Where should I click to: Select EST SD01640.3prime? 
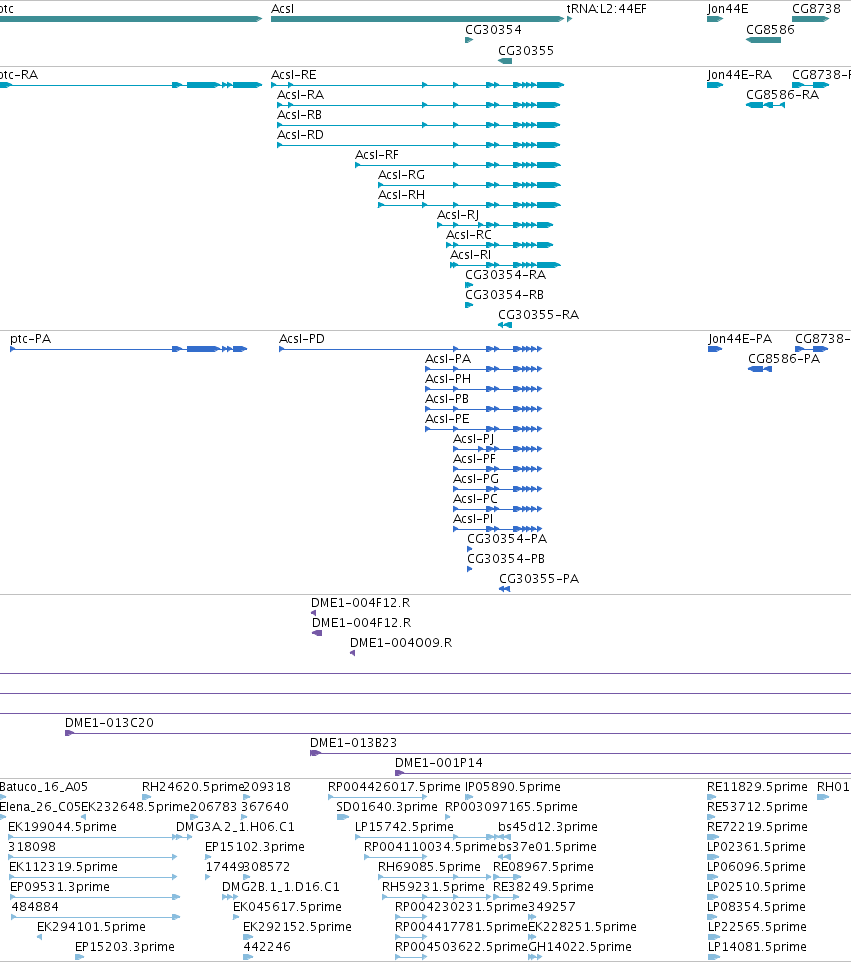[x=387, y=807]
